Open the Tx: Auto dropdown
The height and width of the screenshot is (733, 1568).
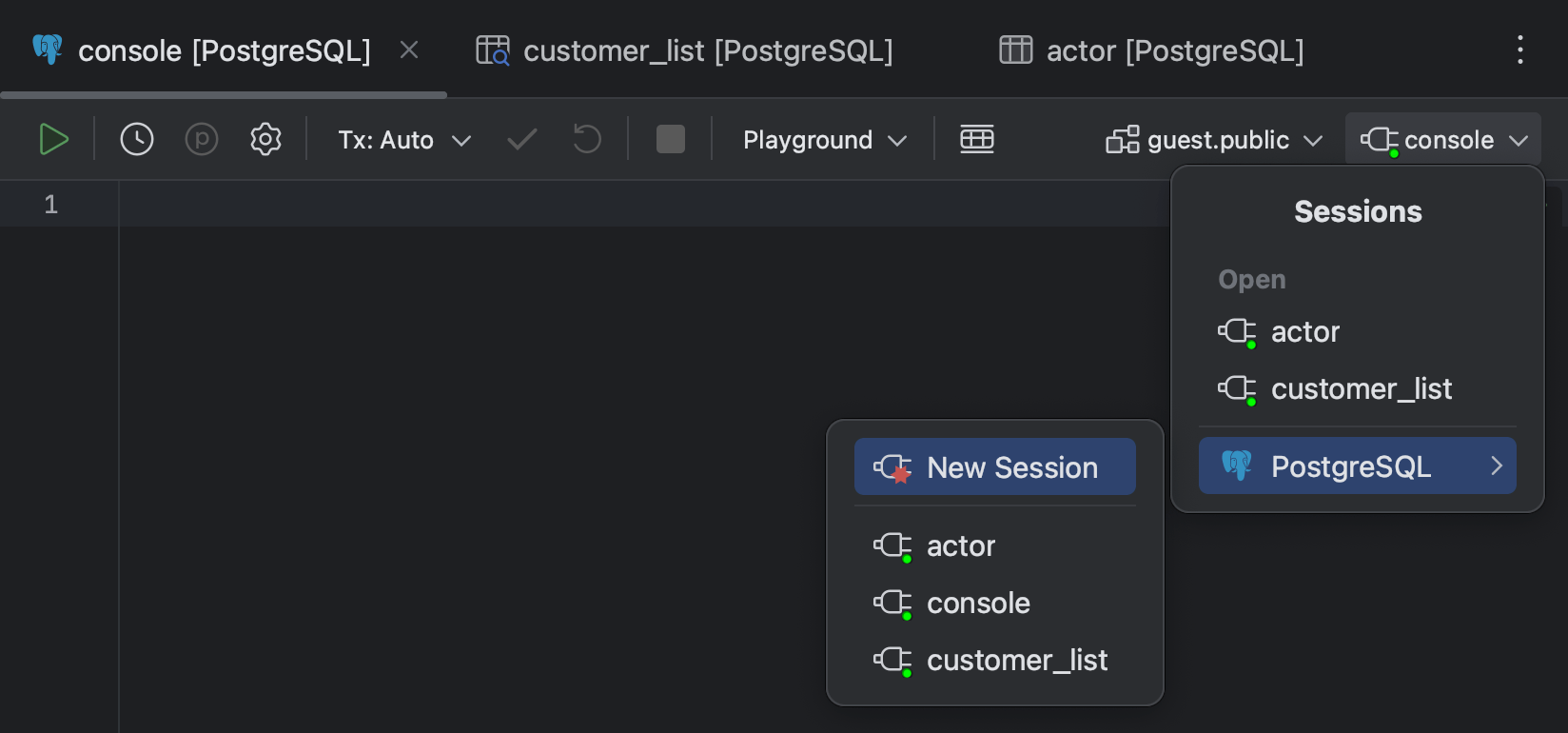(404, 140)
